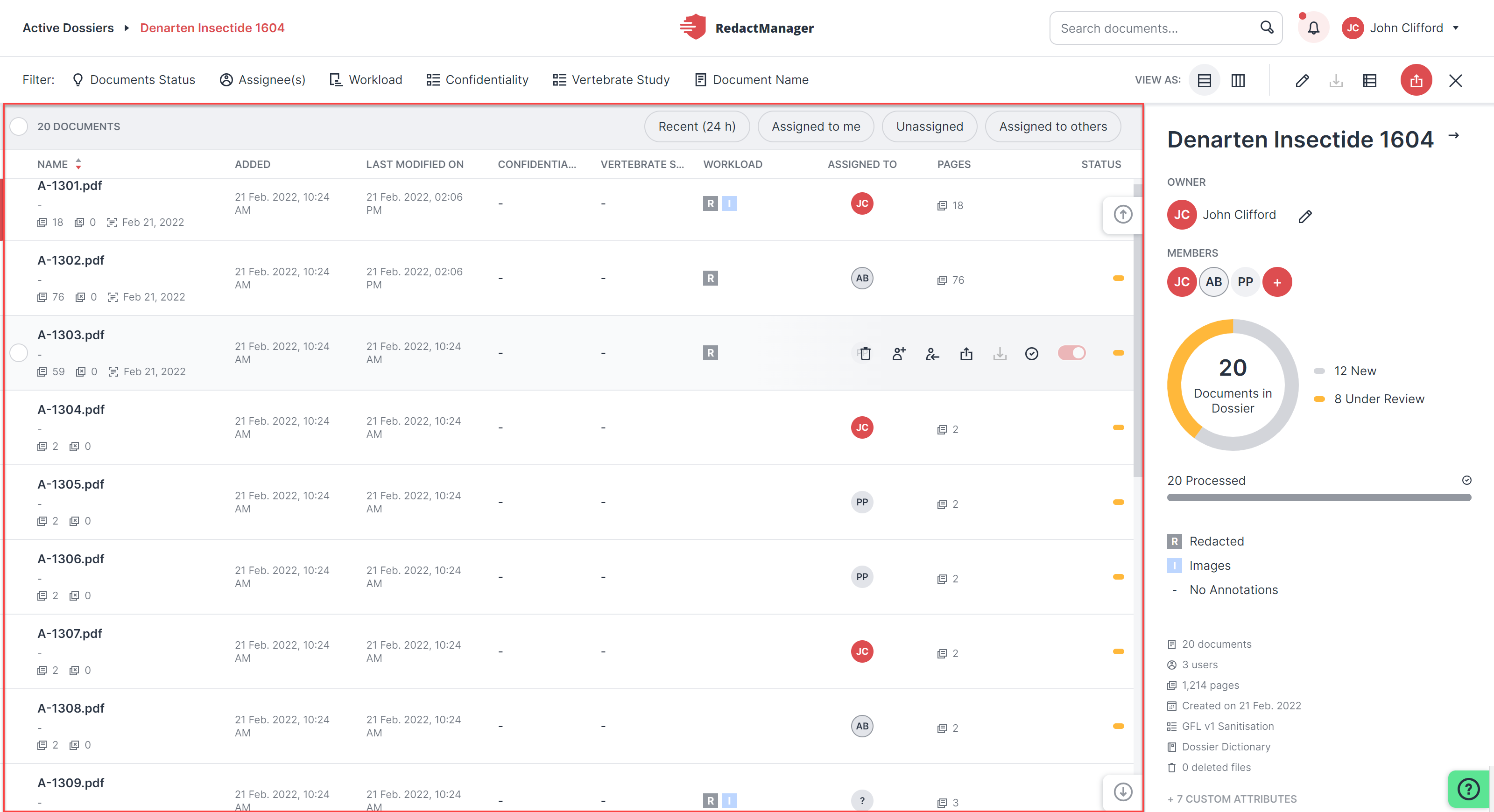Click the red upload button

click(1416, 80)
